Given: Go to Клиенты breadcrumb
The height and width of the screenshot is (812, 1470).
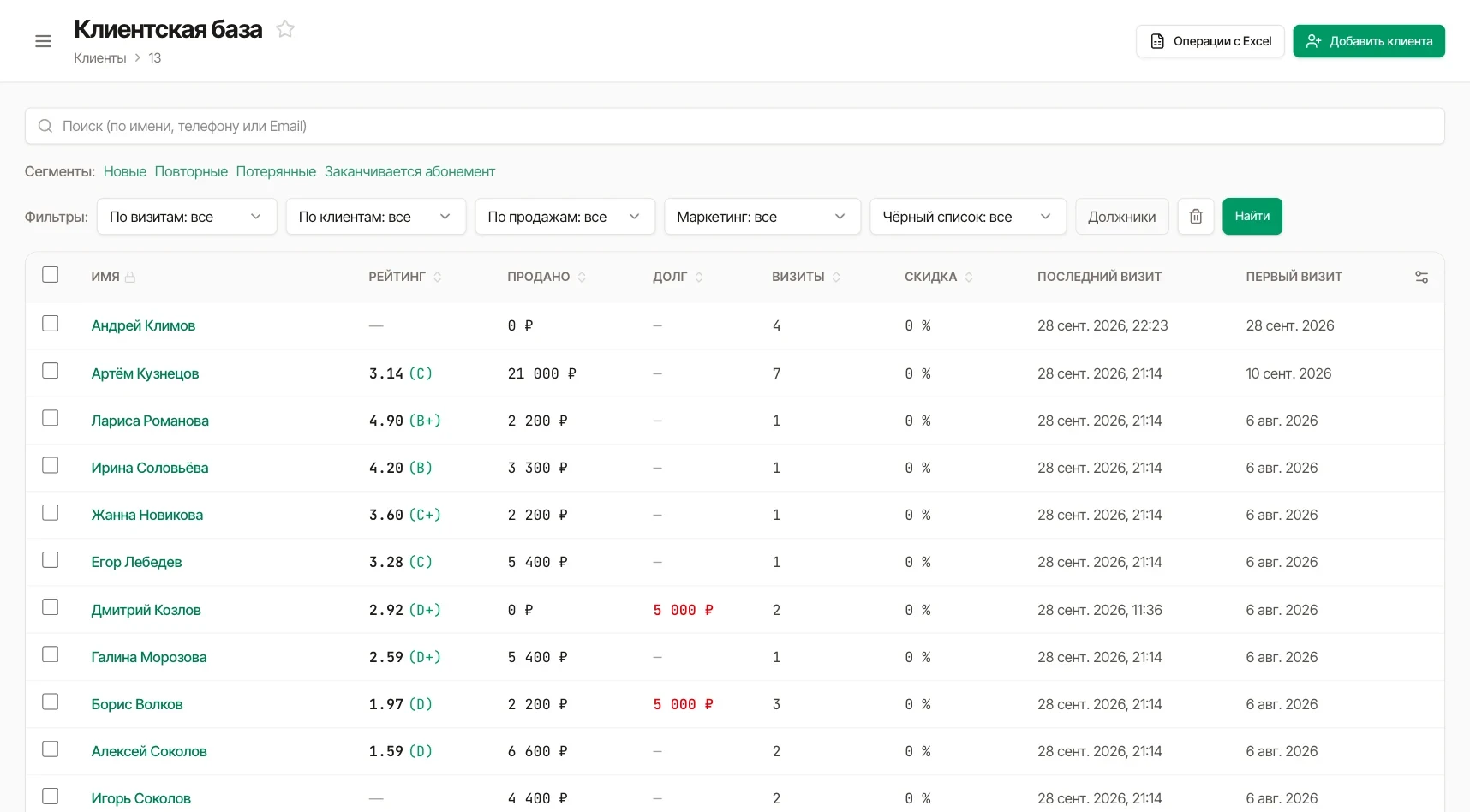Looking at the screenshot, I should point(100,57).
